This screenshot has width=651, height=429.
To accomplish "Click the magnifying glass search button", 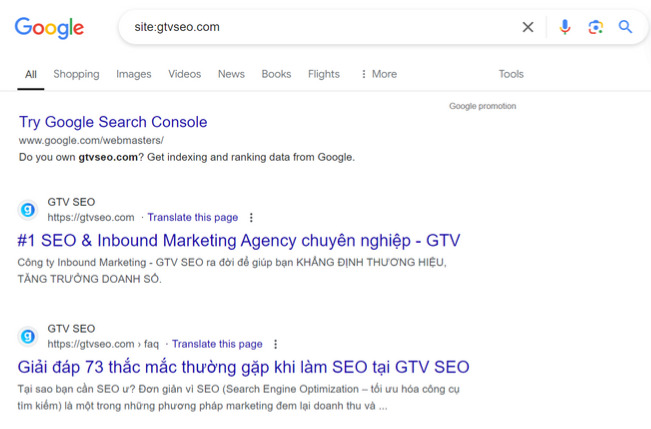I will (625, 27).
